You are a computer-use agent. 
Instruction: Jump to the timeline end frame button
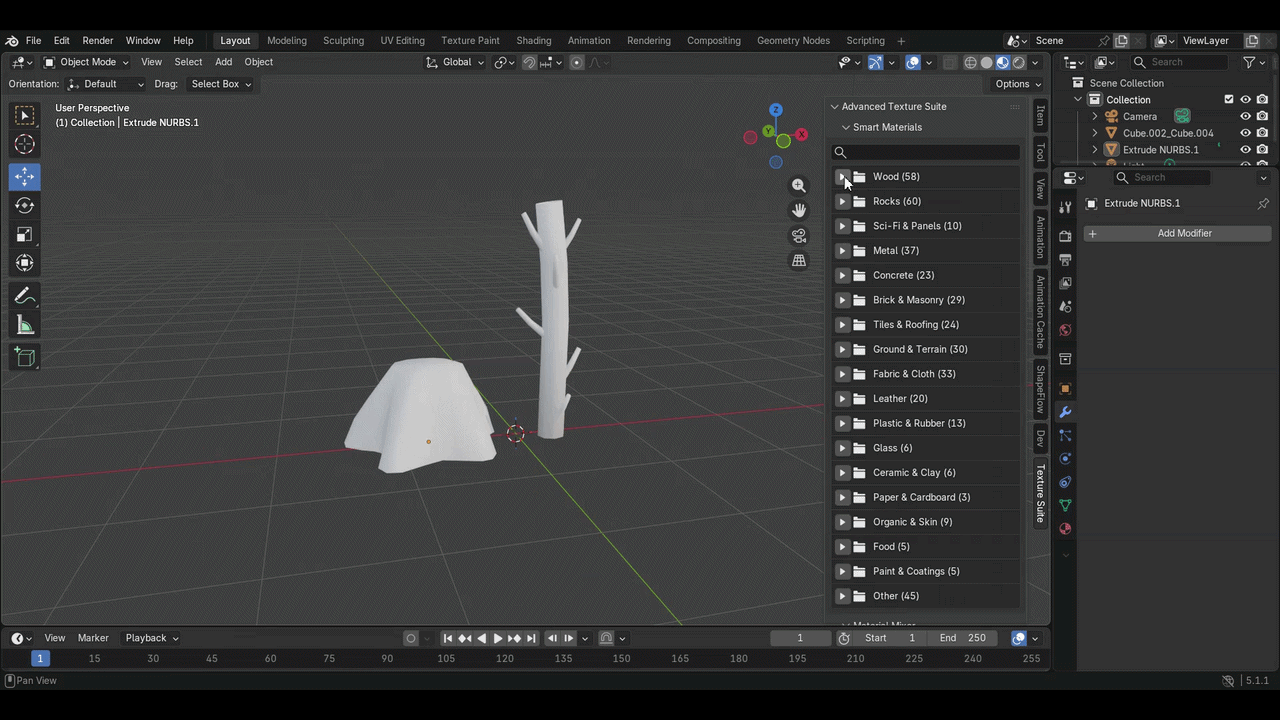[531, 638]
